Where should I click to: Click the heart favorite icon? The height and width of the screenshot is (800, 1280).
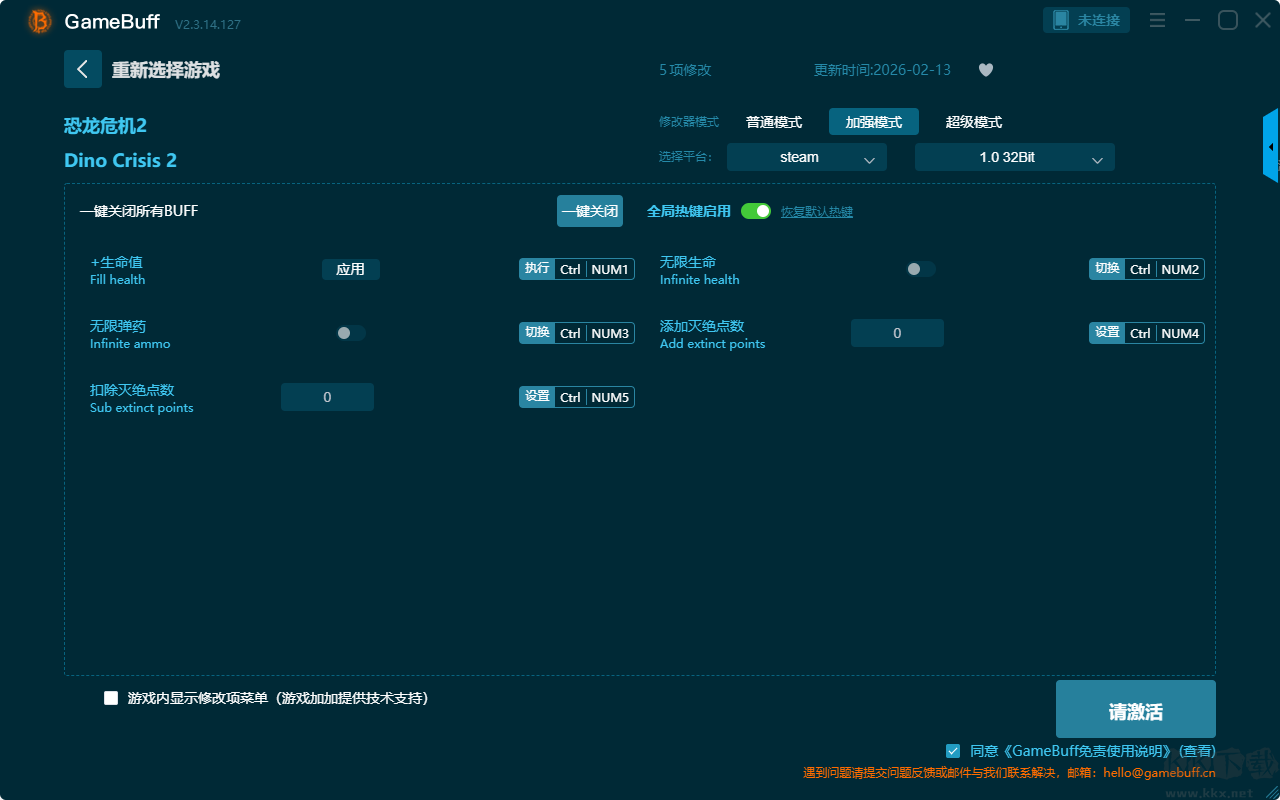pyautogui.click(x=985, y=70)
